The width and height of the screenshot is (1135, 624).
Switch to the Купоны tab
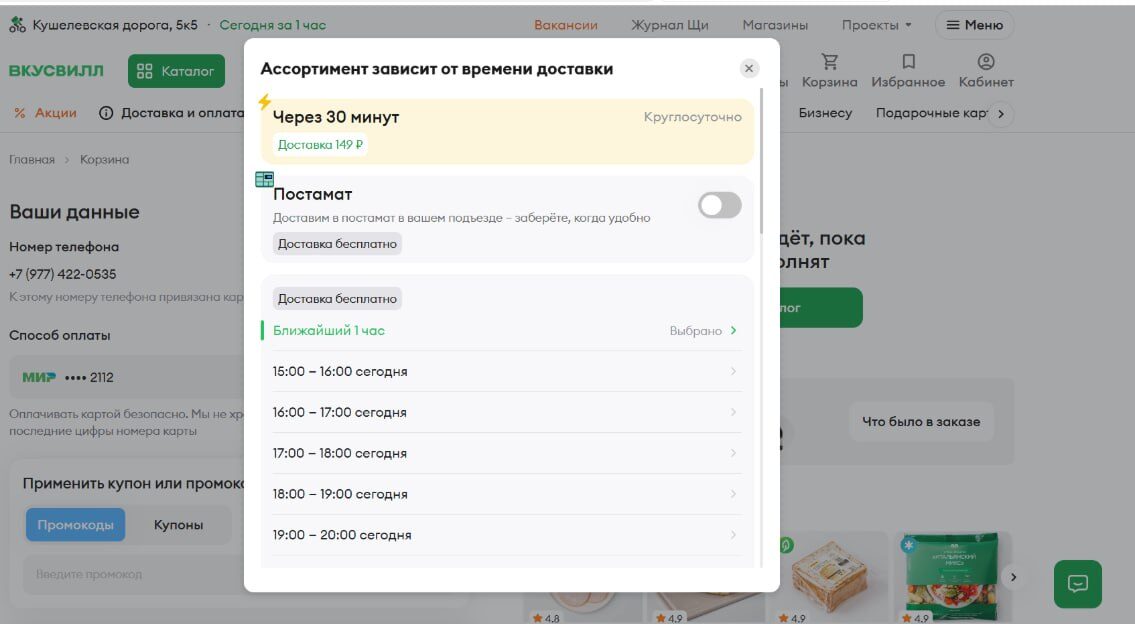pos(178,525)
